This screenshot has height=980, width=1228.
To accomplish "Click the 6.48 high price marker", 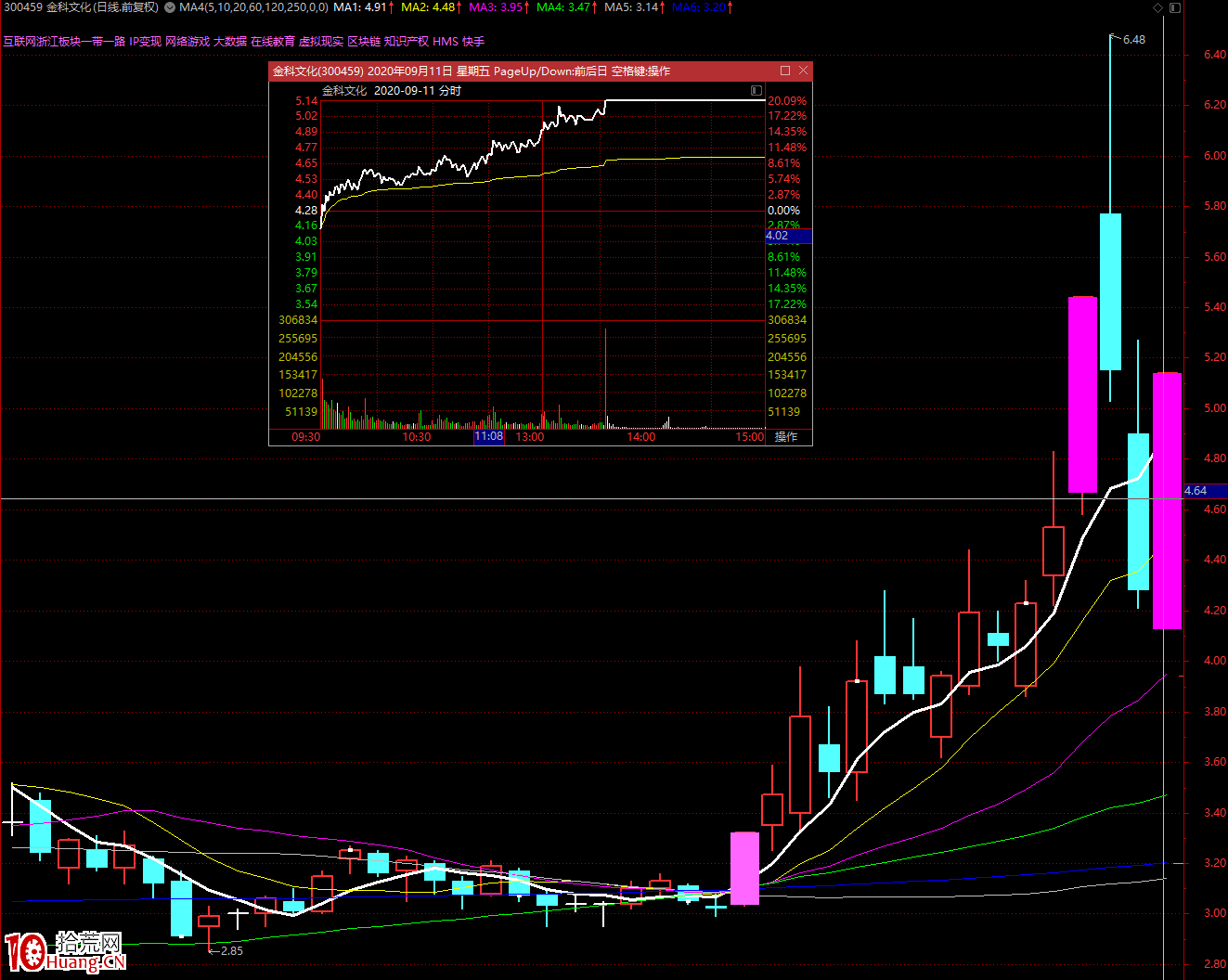I will (1133, 40).
